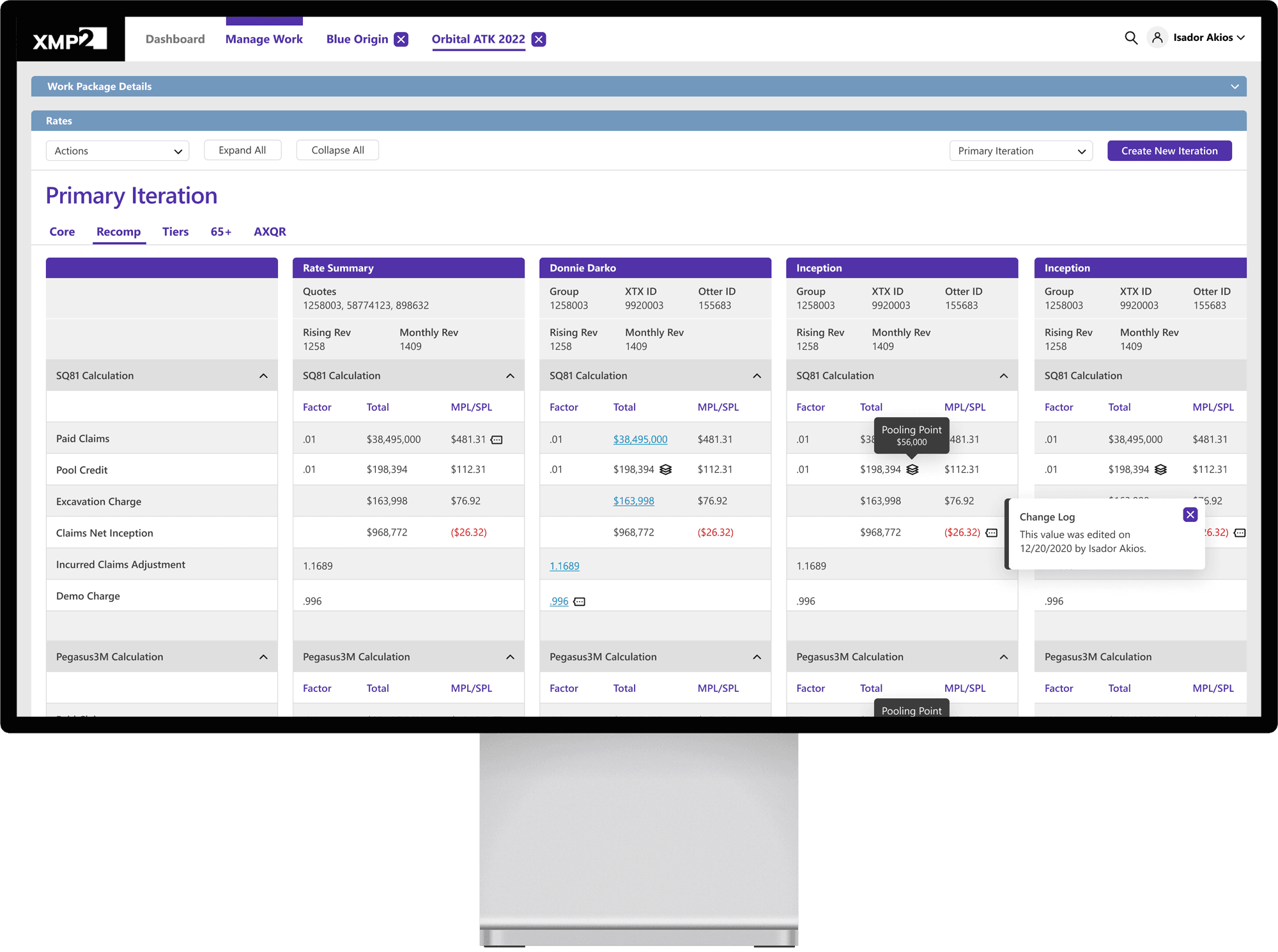
Task: Collapse Pegasus3M Calculation in Donnie Darko column
Action: (x=757, y=657)
